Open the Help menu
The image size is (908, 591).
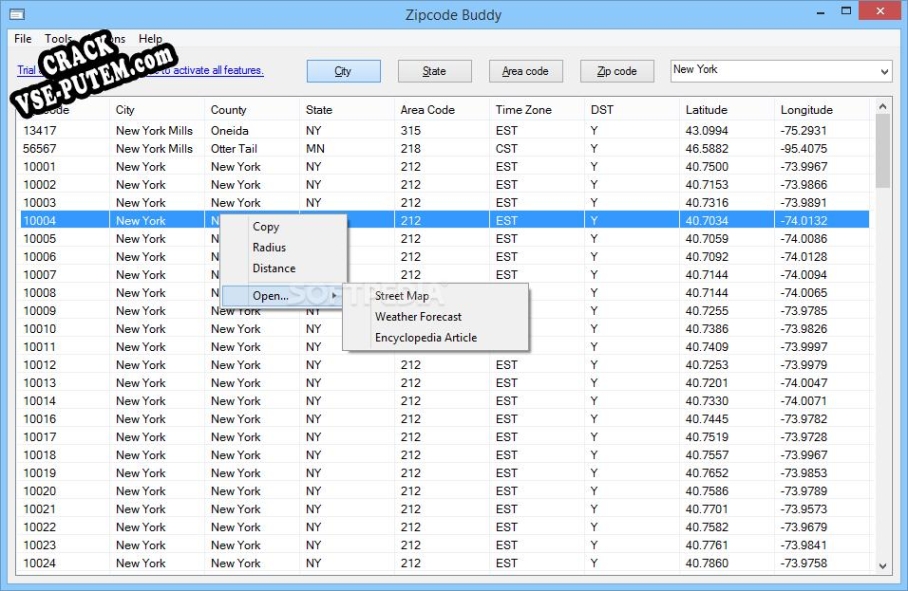point(150,39)
